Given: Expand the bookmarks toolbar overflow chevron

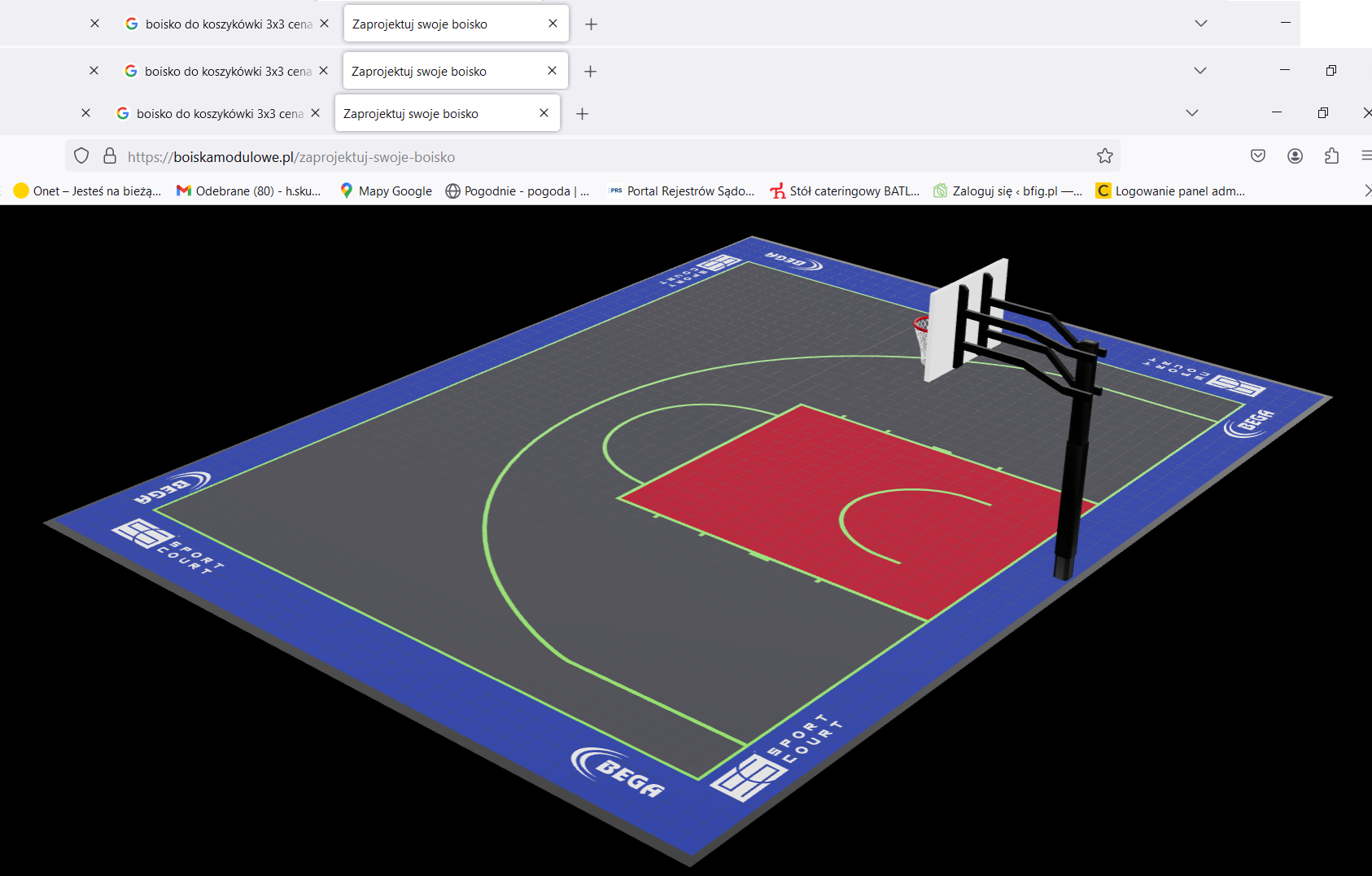Looking at the screenshot, I should (1366, 191).
